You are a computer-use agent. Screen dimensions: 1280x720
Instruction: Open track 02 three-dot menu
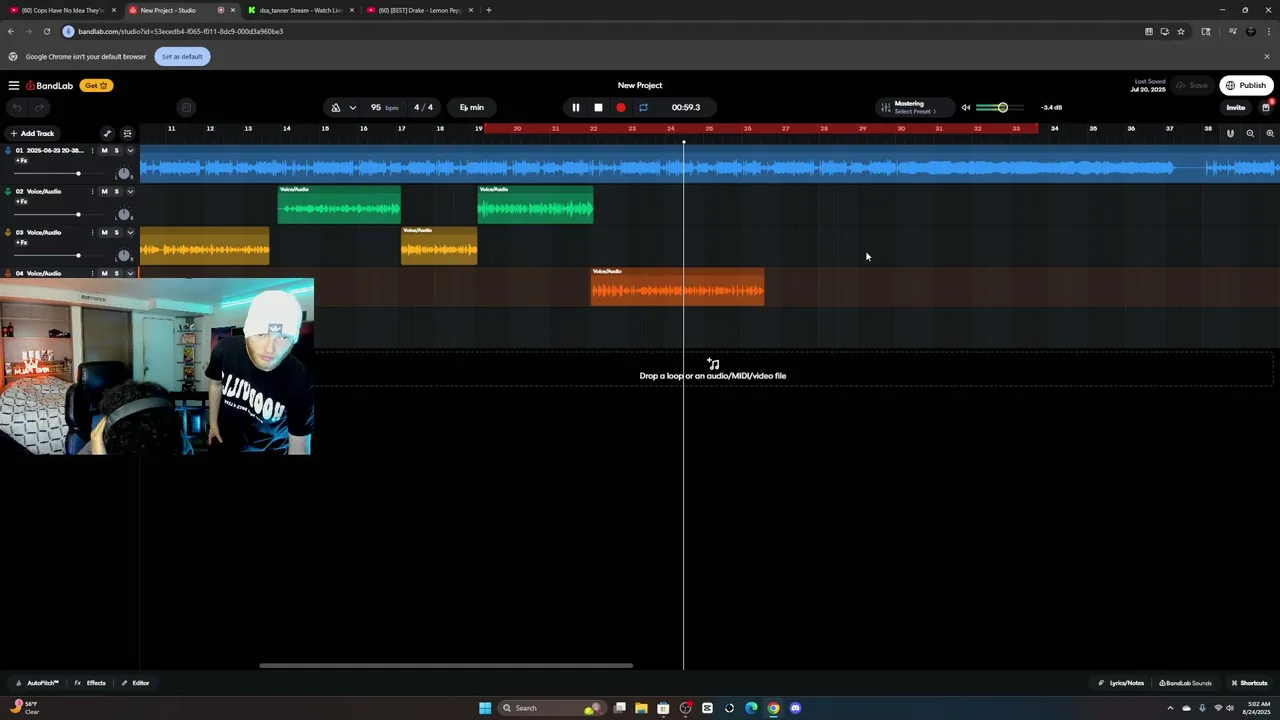pos(92,191)
